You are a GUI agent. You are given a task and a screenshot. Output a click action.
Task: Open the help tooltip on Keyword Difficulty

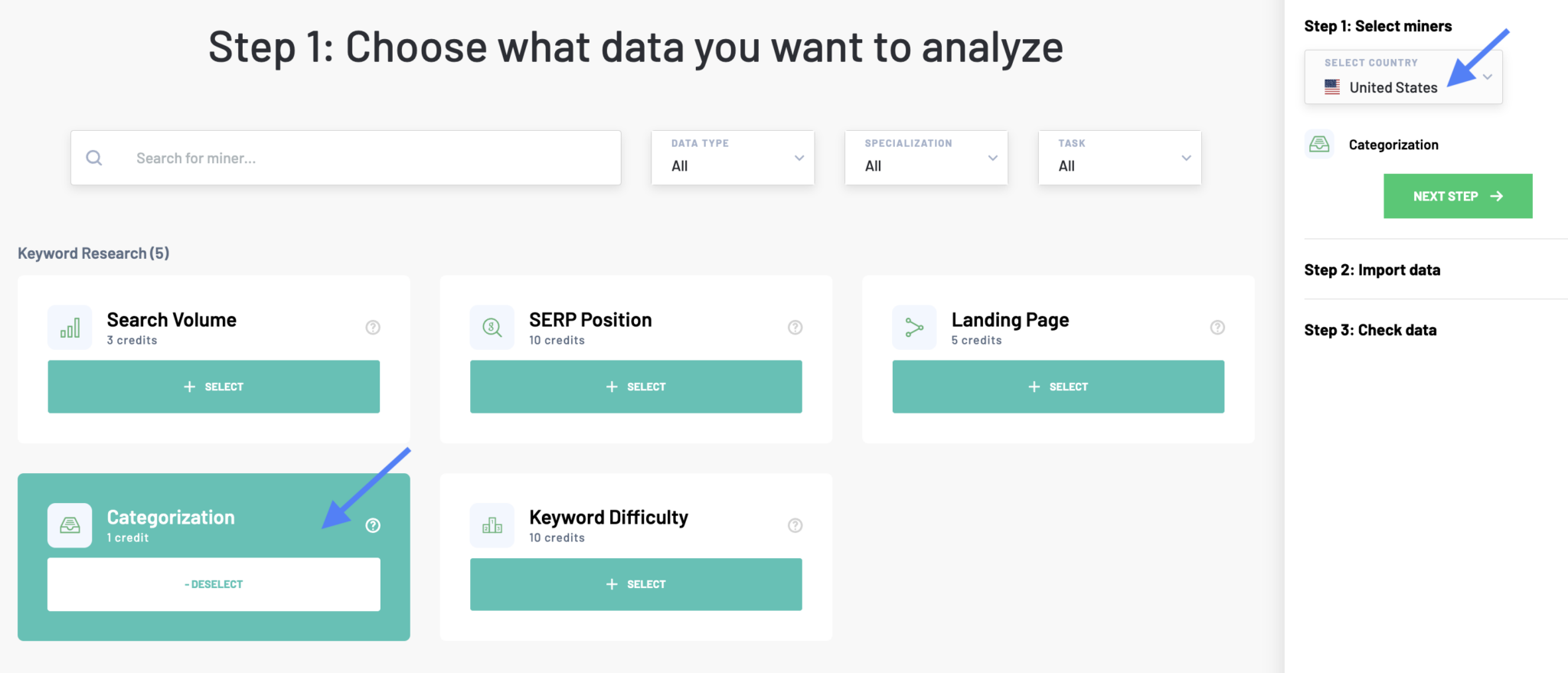pyautogui.click(x=795, y=525)
